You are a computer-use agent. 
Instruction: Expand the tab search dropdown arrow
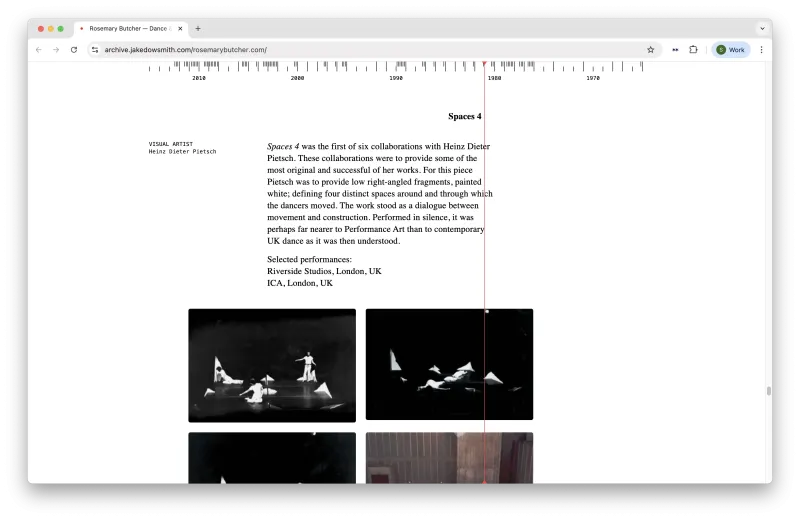coord(762,29)
